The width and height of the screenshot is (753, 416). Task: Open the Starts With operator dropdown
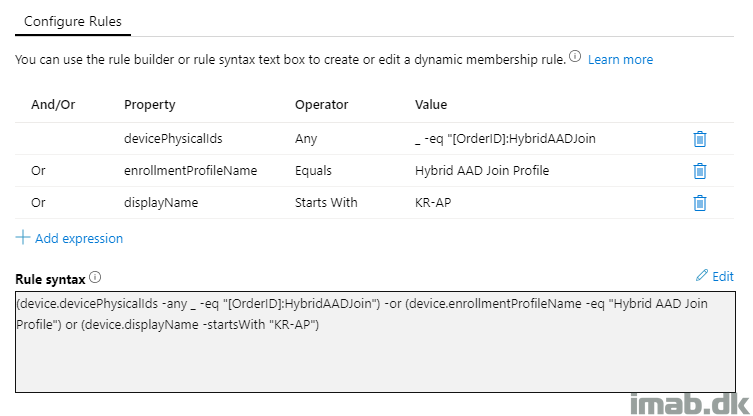[326, 203]
